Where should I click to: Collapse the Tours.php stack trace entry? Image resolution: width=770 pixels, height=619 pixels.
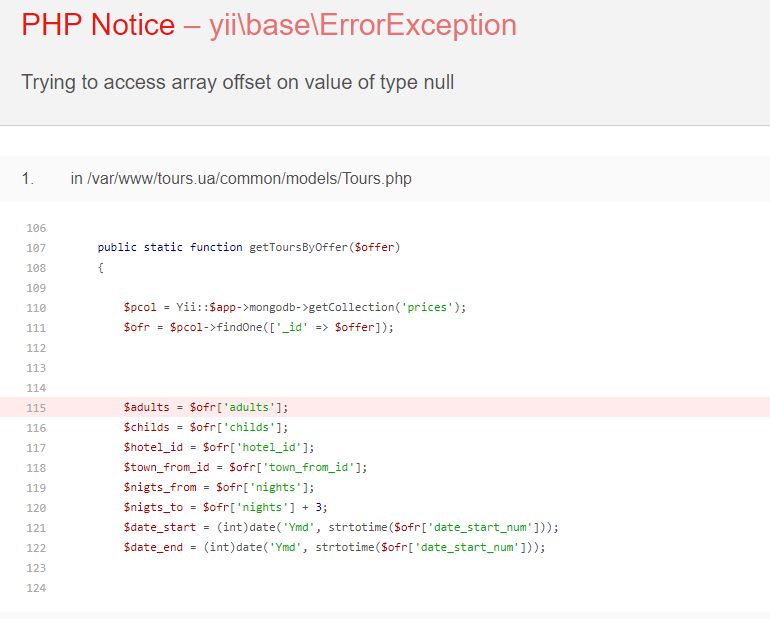tap(240, 179)
